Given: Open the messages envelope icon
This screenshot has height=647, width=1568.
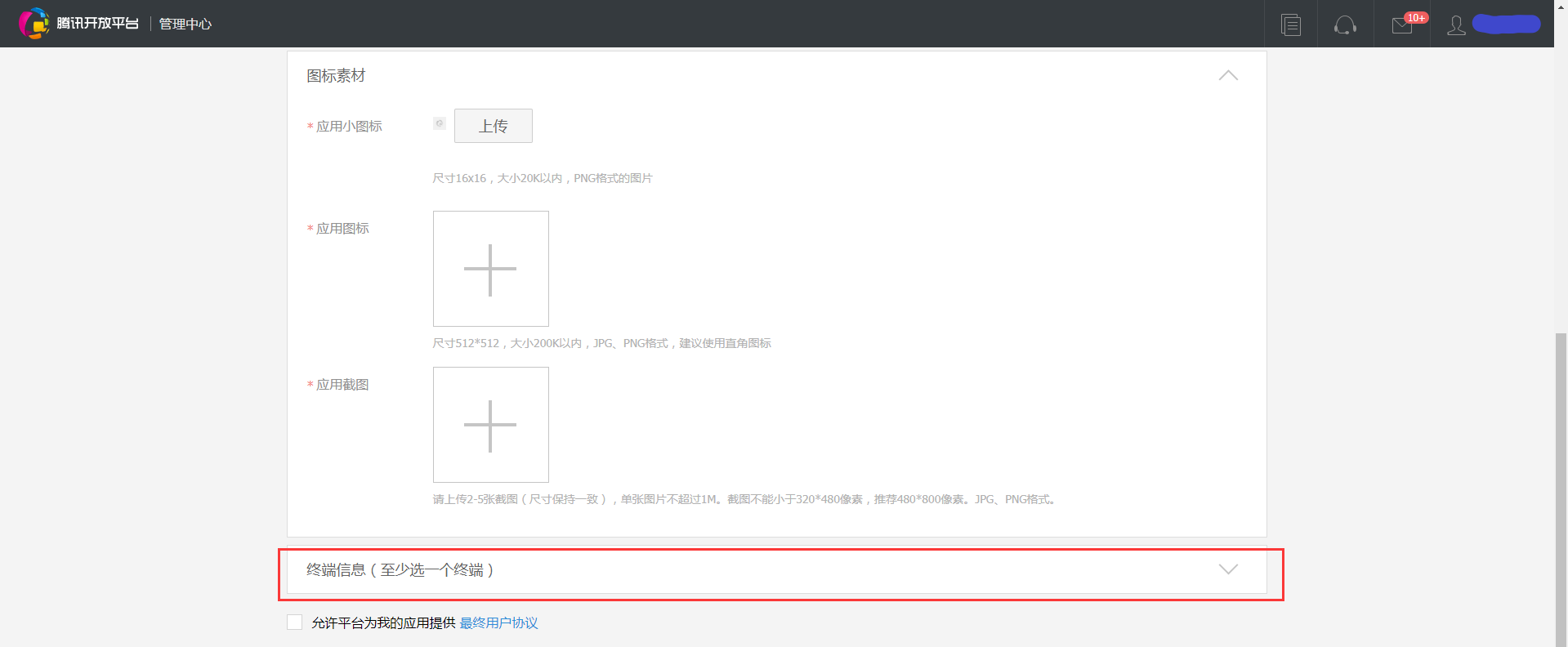Looking at the screenshot, I should coord(1402,26).
